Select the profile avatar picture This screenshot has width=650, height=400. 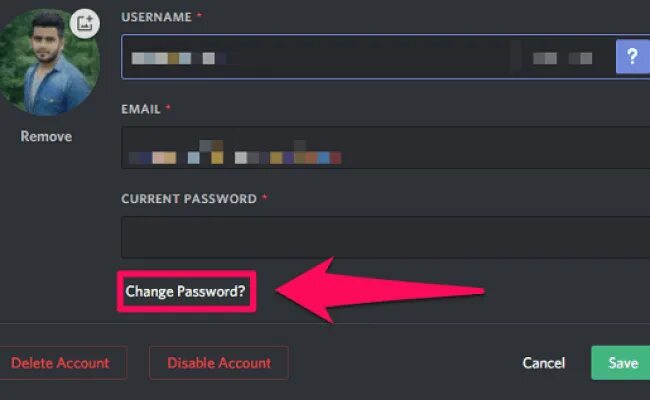[48, 62]
